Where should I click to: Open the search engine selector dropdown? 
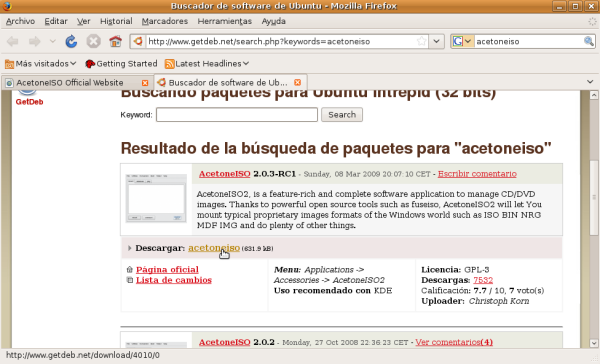pos(462,41)
